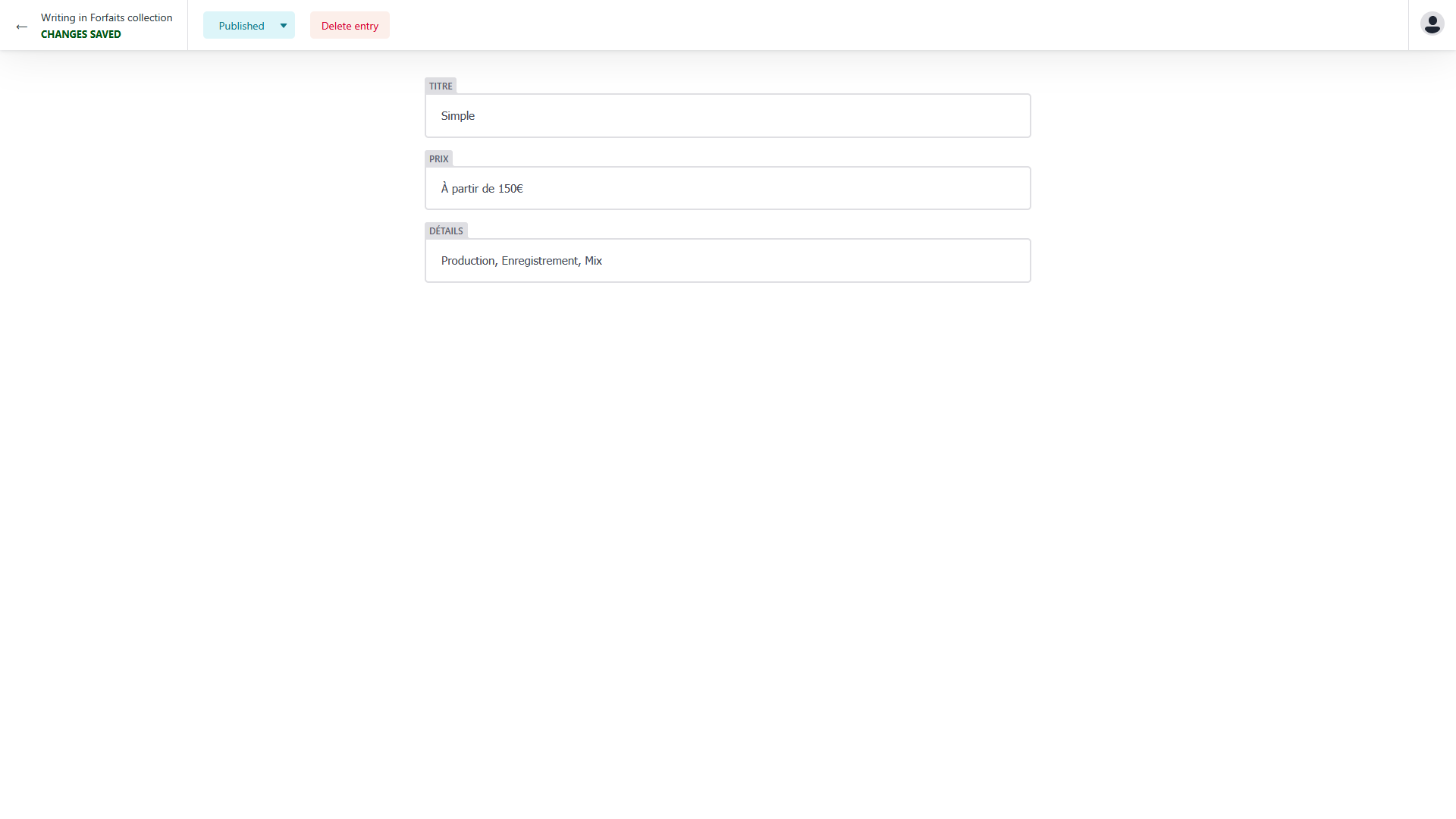Click the word 'Production' in Détails

[467, 261]
